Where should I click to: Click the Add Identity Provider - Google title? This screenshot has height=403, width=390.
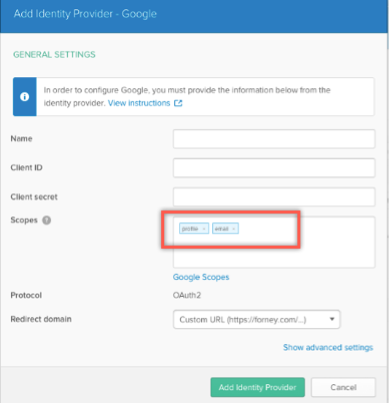click(x=85, y=14)
